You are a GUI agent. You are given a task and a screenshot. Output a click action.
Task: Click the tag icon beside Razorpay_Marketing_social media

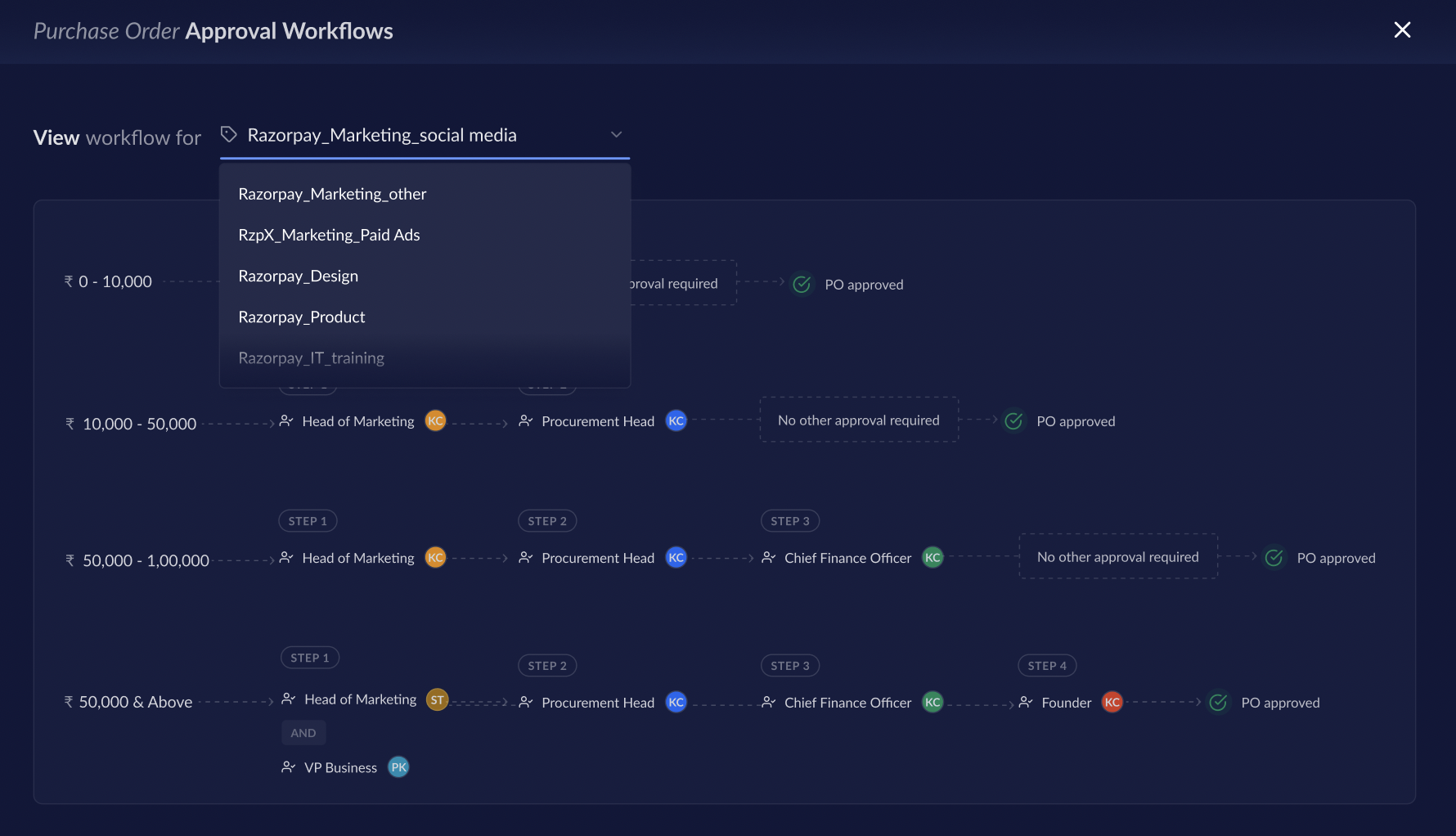pos(229,134)
